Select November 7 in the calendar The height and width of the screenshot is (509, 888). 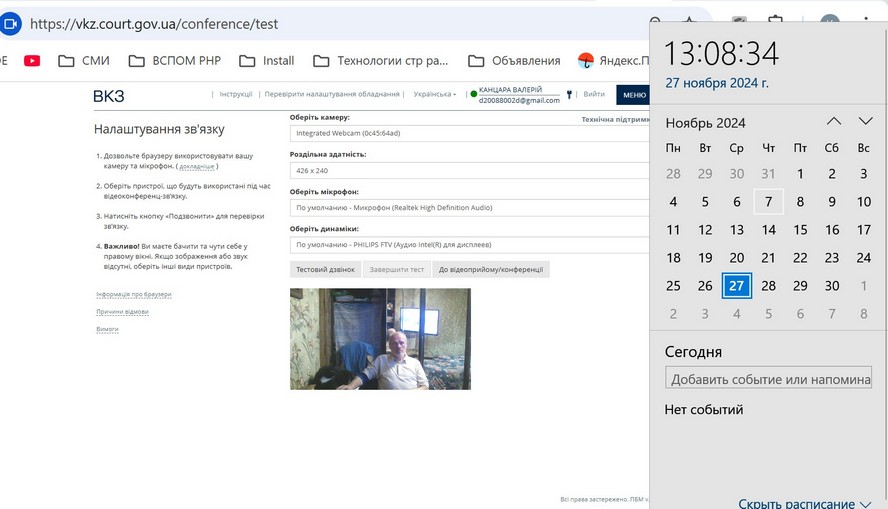[x=769, y=202]
